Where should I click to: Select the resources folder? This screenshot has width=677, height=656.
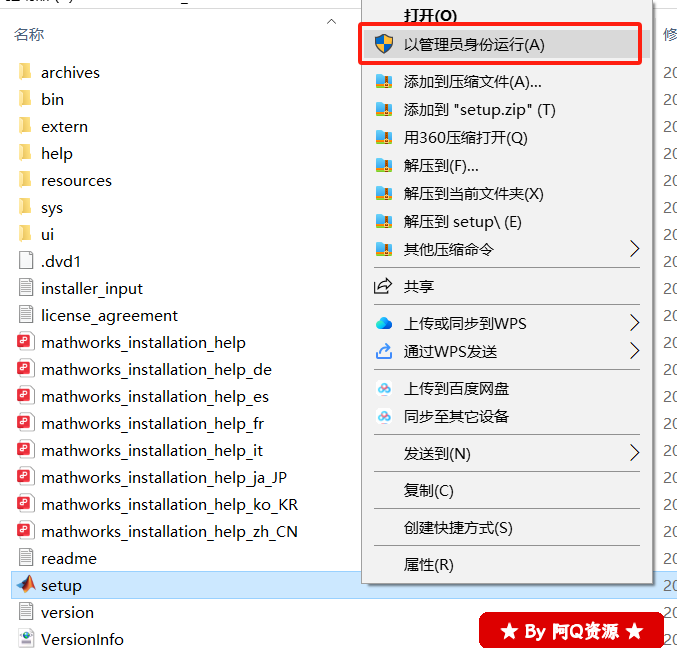pos(76,180)
